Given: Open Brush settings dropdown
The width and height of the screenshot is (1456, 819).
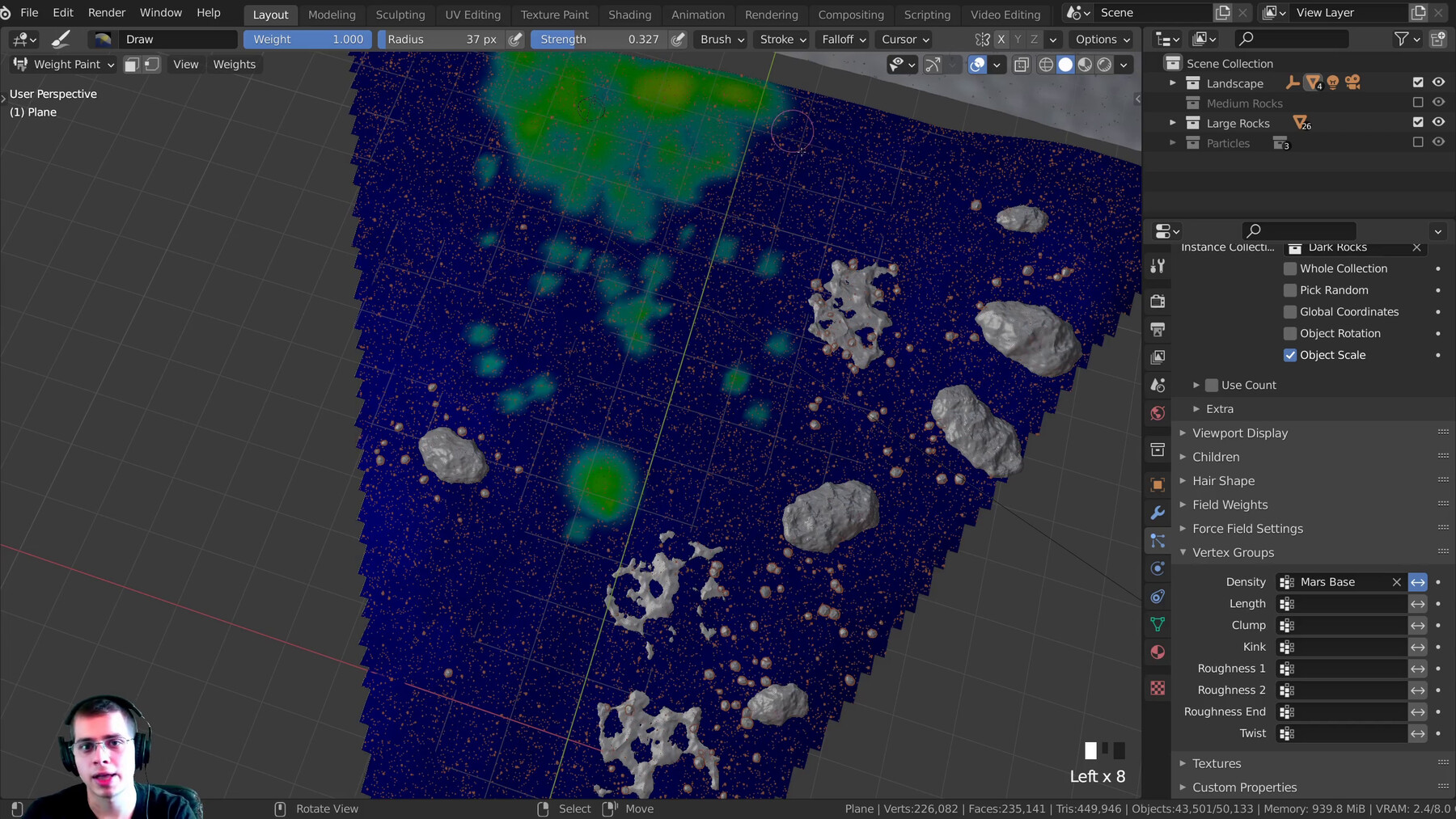Looking at the screenshot, I should coord(722,39).
